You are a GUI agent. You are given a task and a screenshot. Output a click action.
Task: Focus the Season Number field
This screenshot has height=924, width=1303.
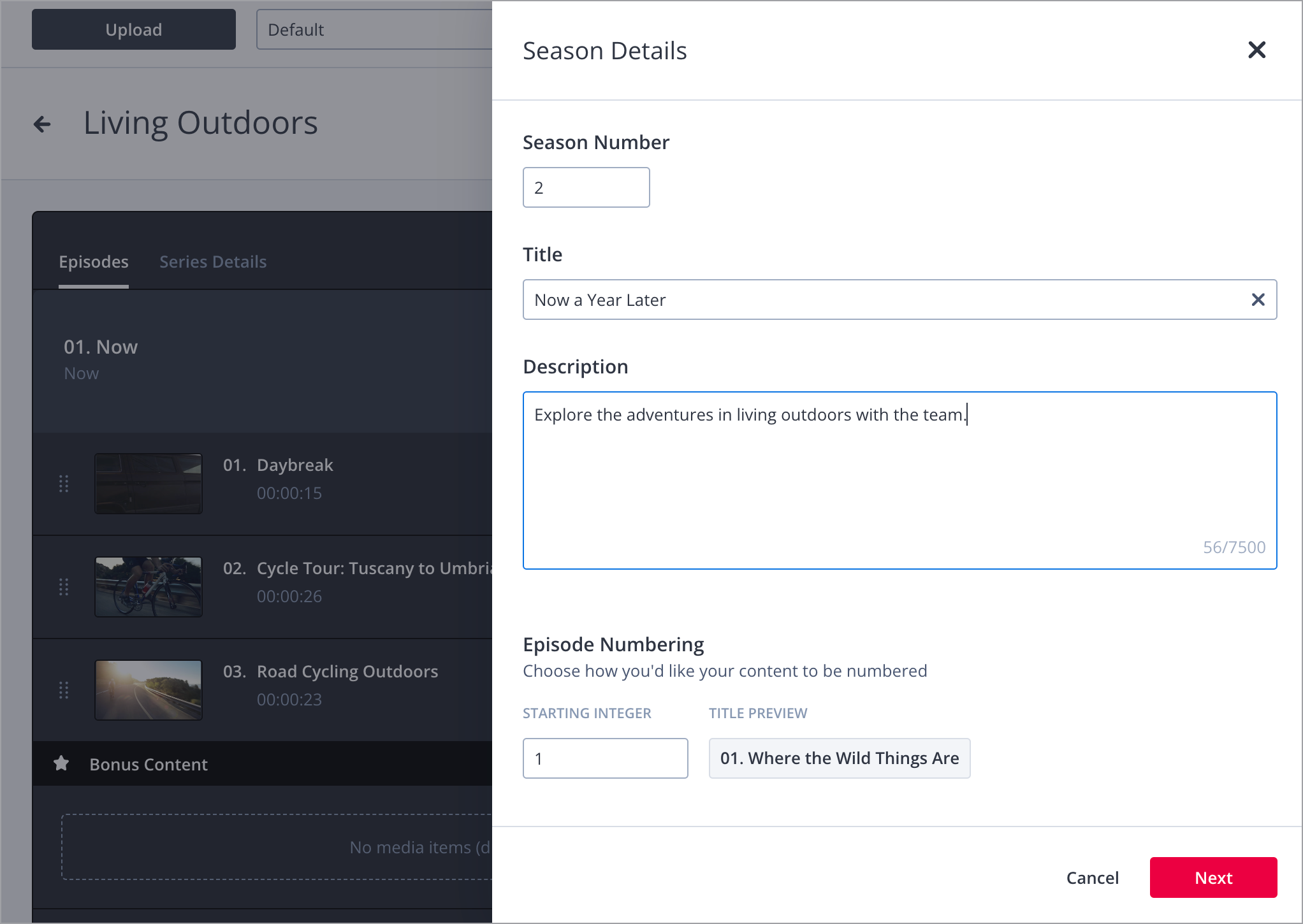(x=586, y=187)
